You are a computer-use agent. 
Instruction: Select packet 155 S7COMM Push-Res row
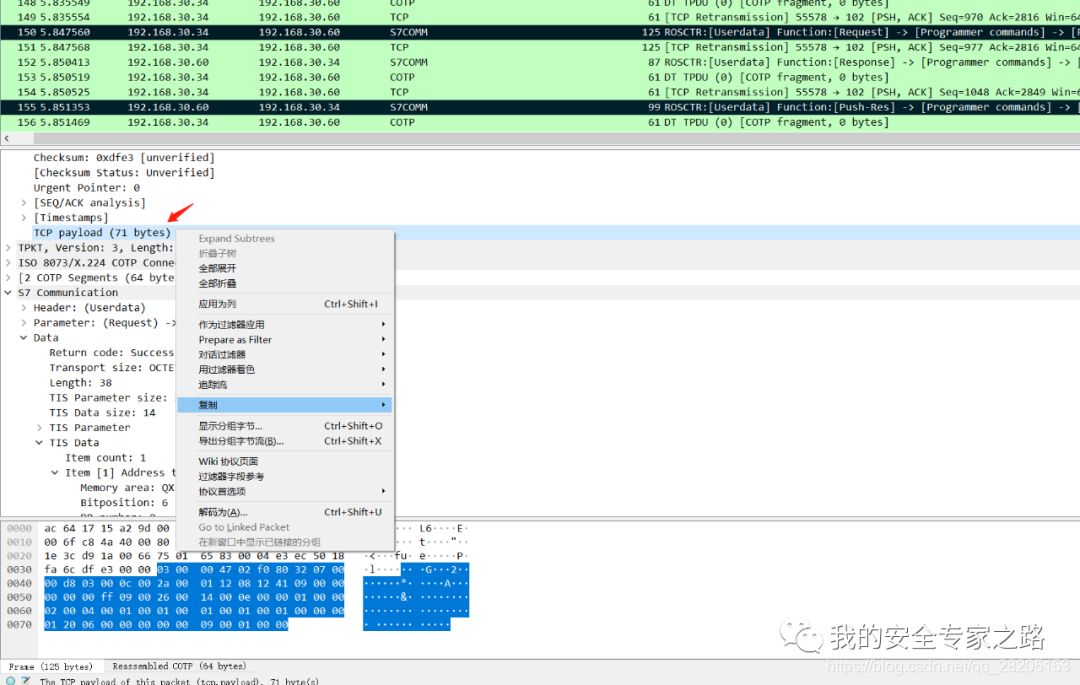pyautogui.click(x=540, y=107)
